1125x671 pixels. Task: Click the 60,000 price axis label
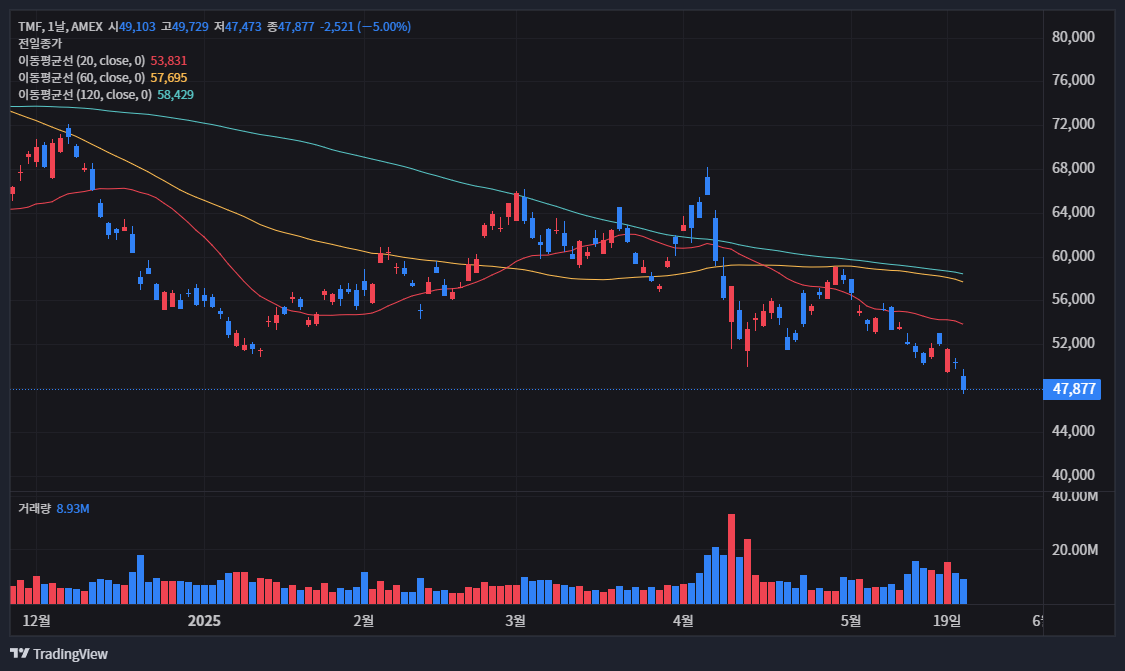1073,255
